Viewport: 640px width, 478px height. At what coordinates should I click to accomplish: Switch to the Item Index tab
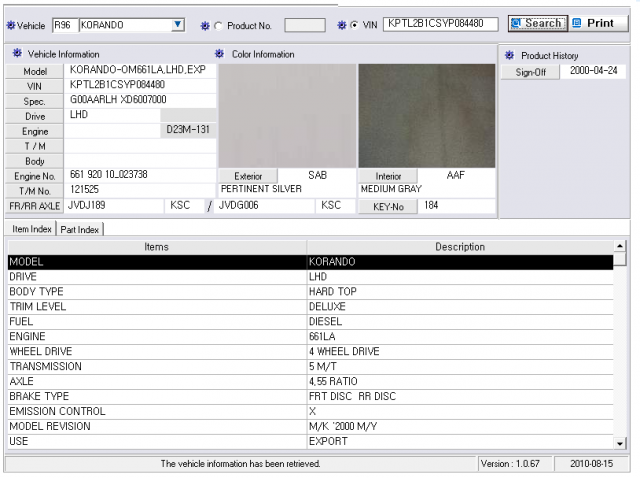pyautogui.click(x=31, y=229)
